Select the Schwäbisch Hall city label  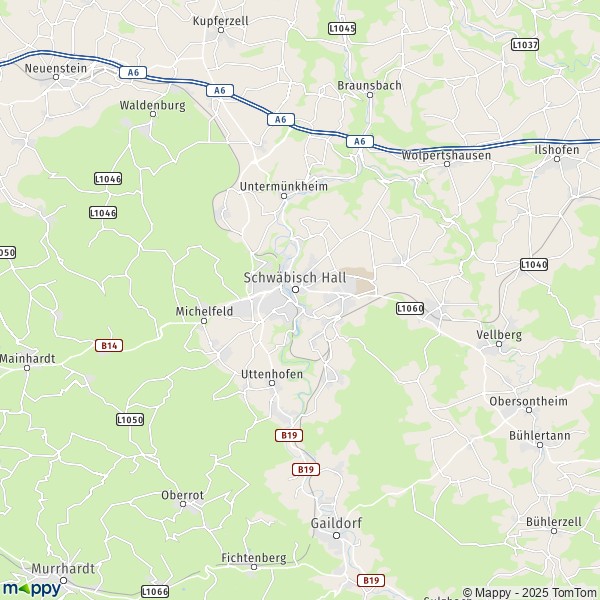click(x=295, y=278)
